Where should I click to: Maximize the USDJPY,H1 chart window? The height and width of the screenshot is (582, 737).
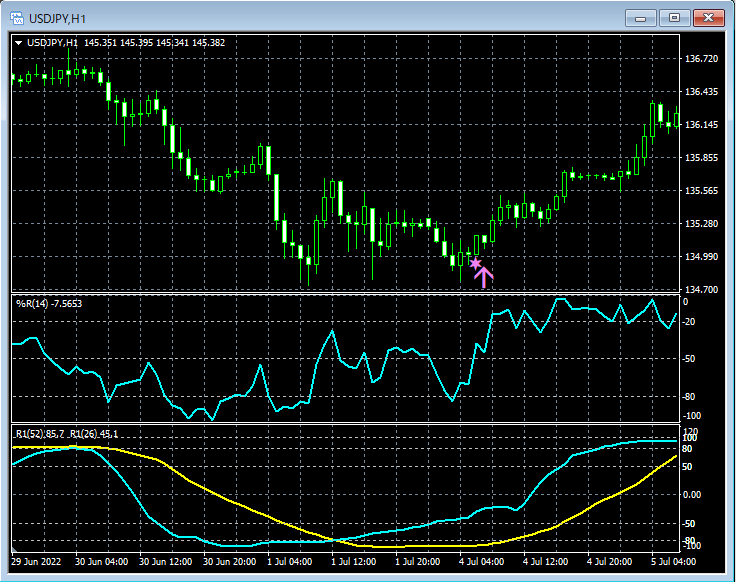[674, 18]
